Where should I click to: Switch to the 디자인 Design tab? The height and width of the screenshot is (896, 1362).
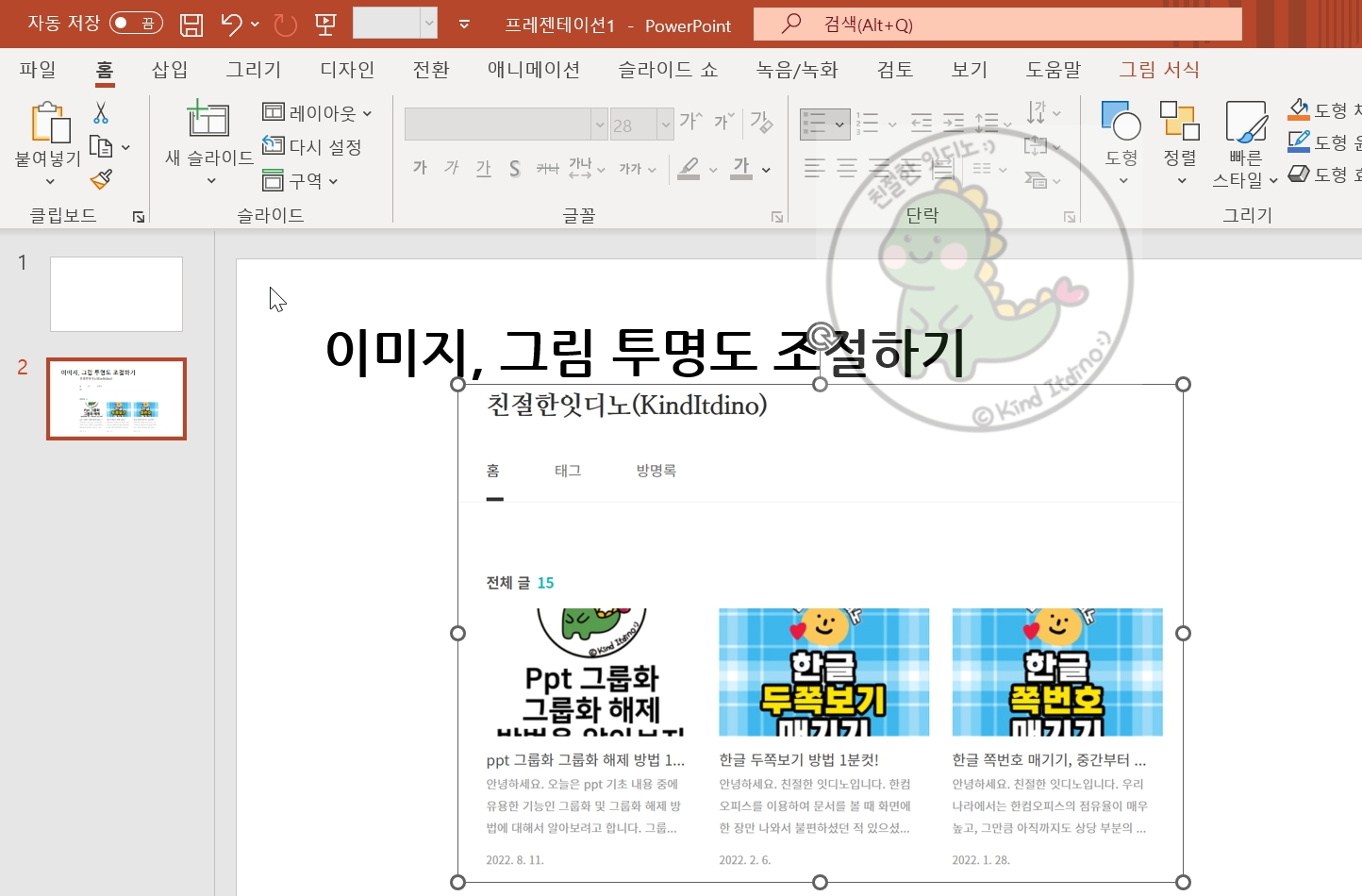click(347, 70)
